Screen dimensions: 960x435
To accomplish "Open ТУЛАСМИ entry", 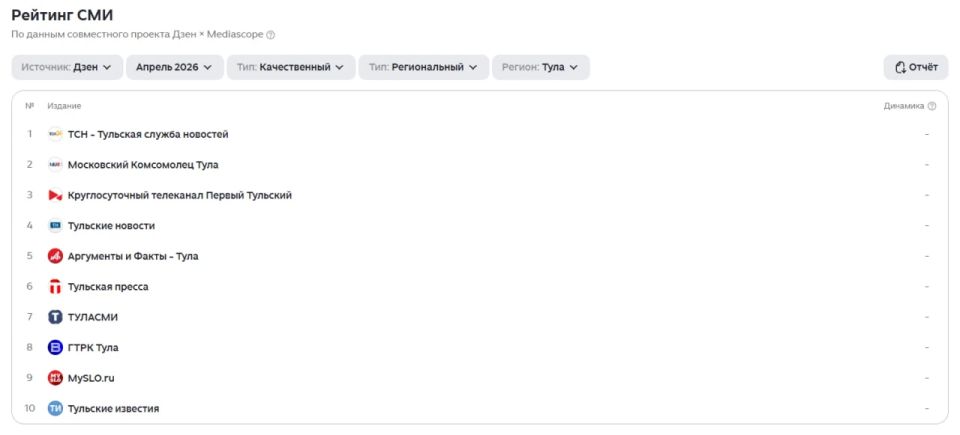I will click(93, 317).
